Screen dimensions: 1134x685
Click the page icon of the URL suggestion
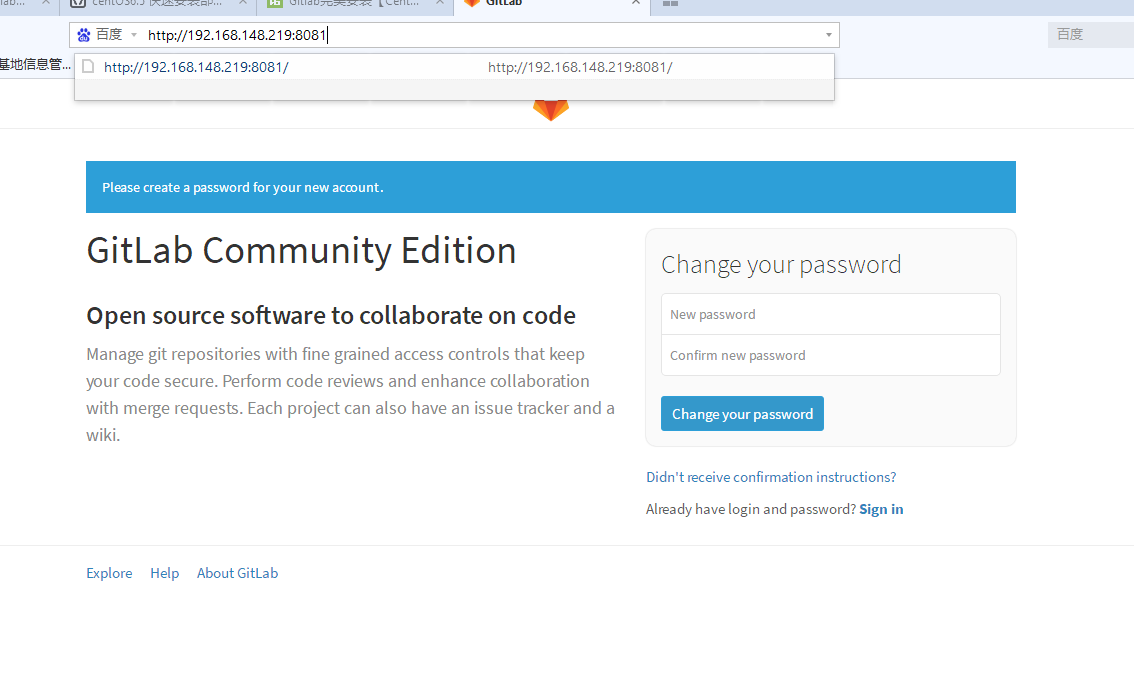pyautogui.click(x=88, y=67)
